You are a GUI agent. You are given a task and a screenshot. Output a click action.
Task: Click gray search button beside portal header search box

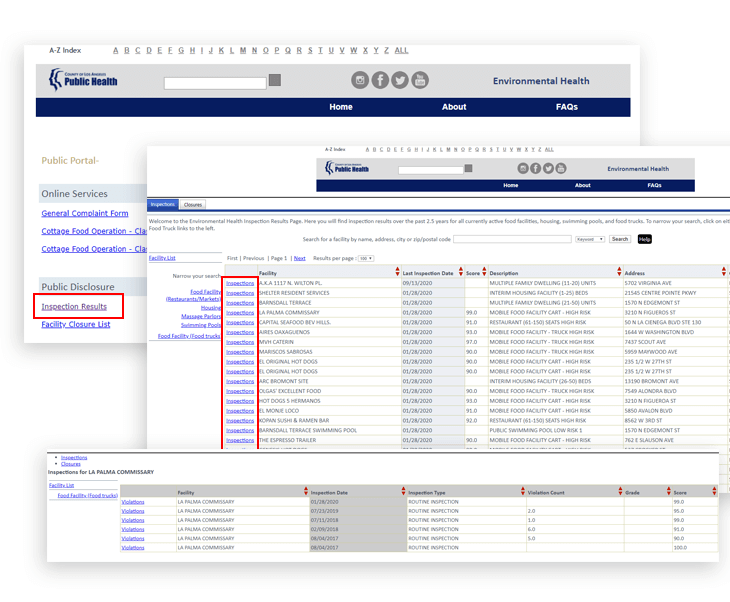click(275, 80)
